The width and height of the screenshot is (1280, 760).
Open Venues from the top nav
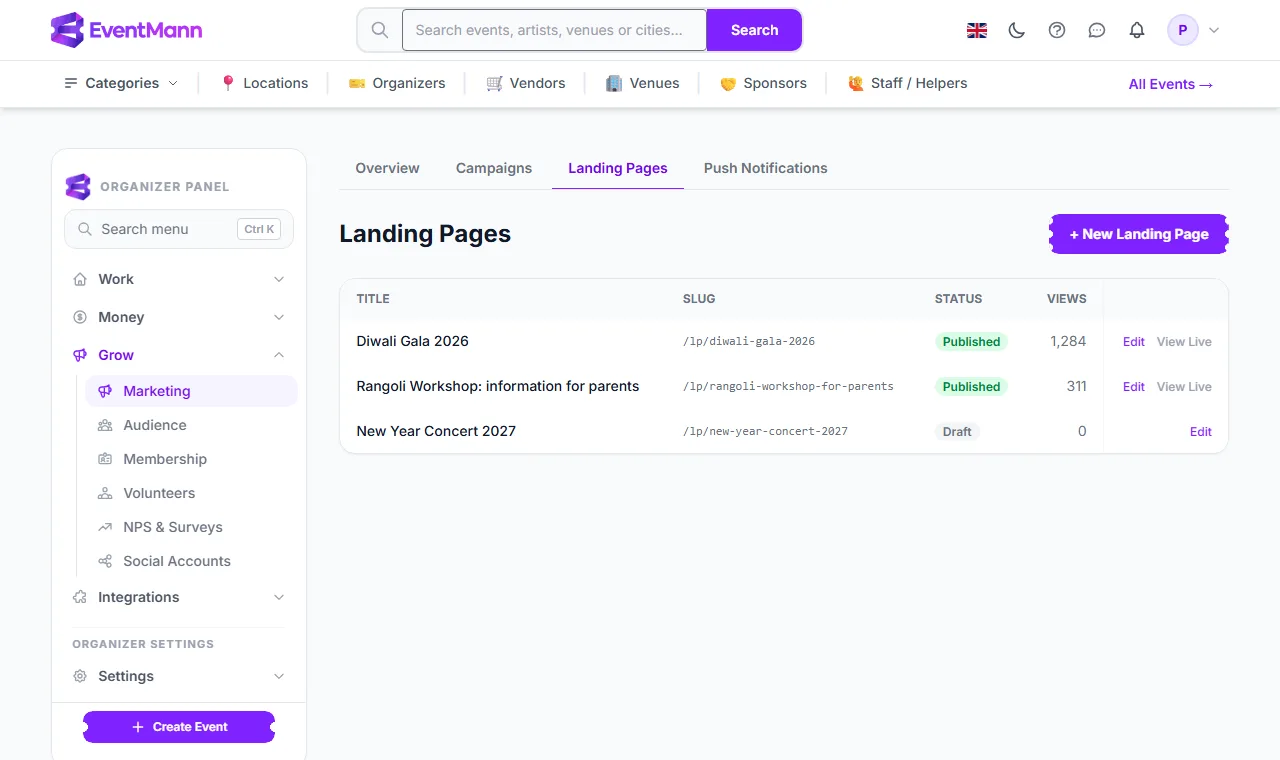[x=643, y=83]
